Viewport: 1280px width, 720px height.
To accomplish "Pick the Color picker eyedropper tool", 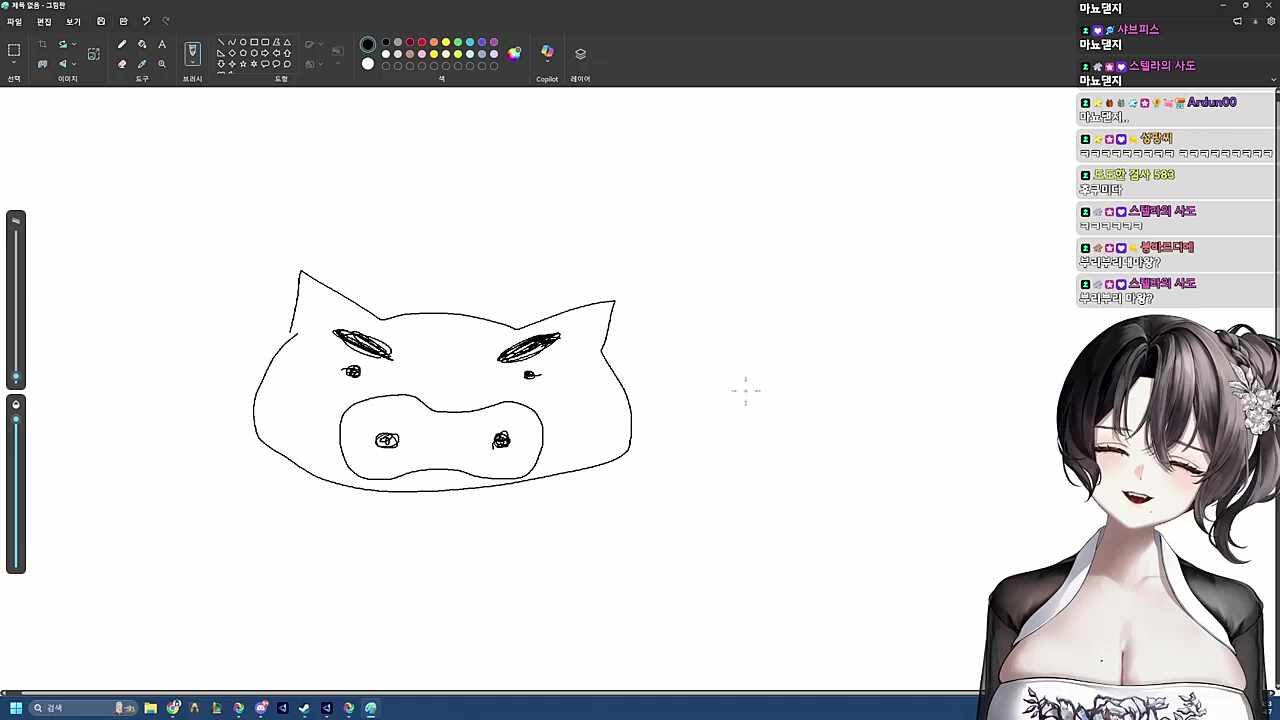I will click(142, 64).
